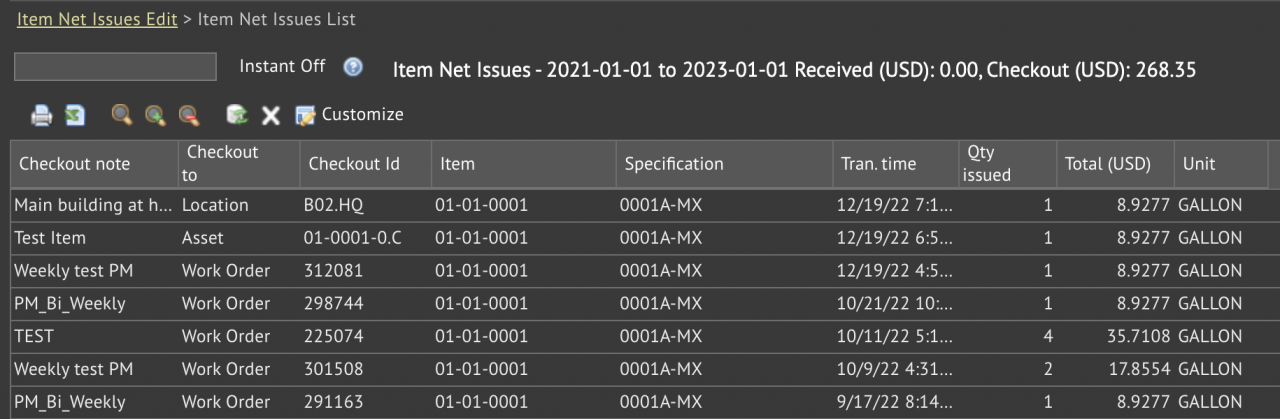This screenshot has height=419, width=1280.
Task: Print the Item Net Issues list
Action: pos(41,116)
